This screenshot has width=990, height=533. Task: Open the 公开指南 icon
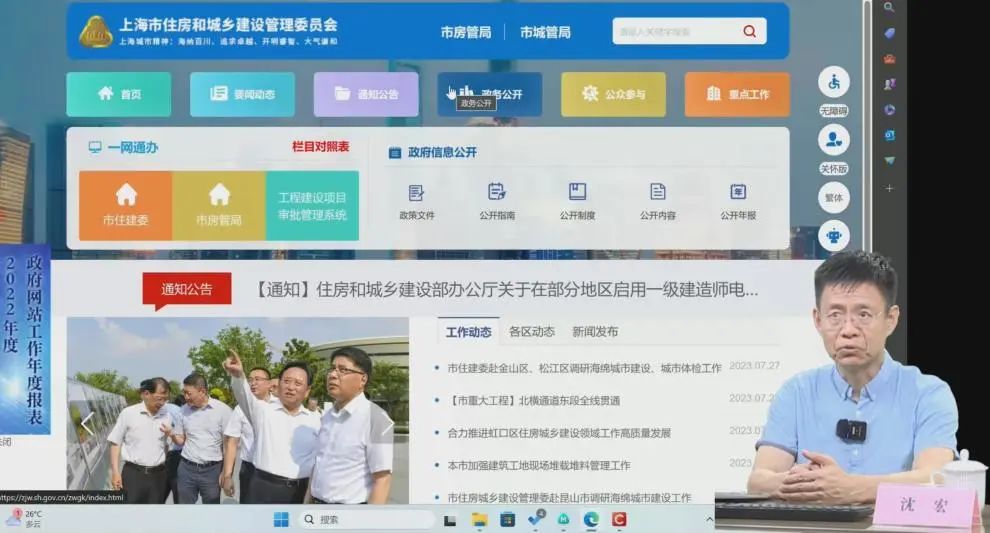(x=497, y=192)
